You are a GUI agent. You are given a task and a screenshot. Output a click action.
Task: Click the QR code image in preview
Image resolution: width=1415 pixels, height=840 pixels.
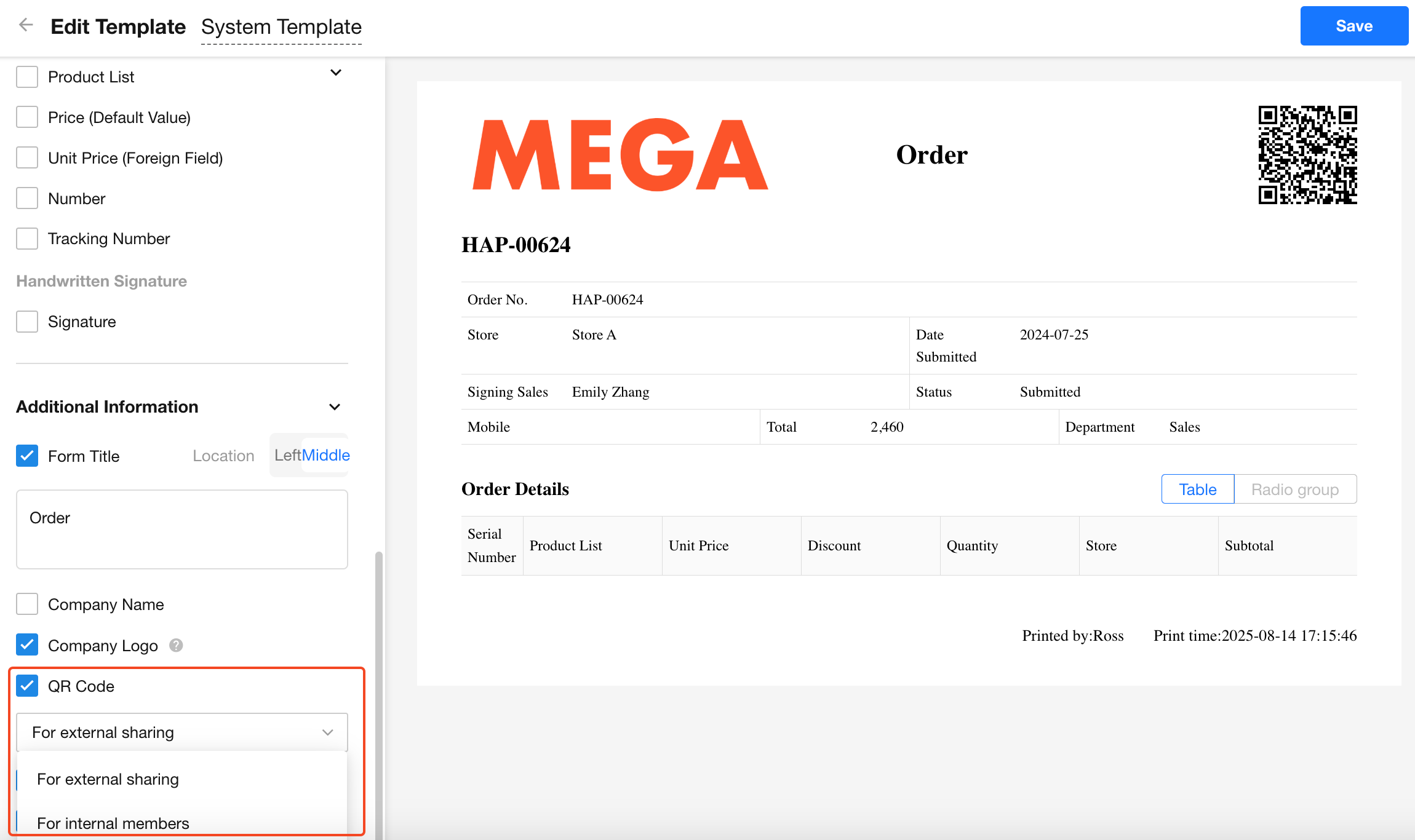(1307, 154)
